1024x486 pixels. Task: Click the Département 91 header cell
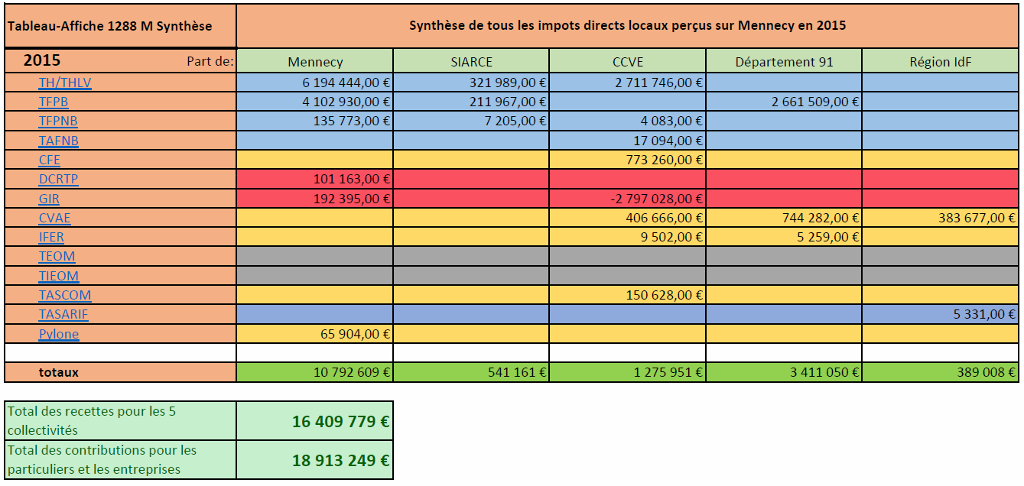click(x=784, y=62)
